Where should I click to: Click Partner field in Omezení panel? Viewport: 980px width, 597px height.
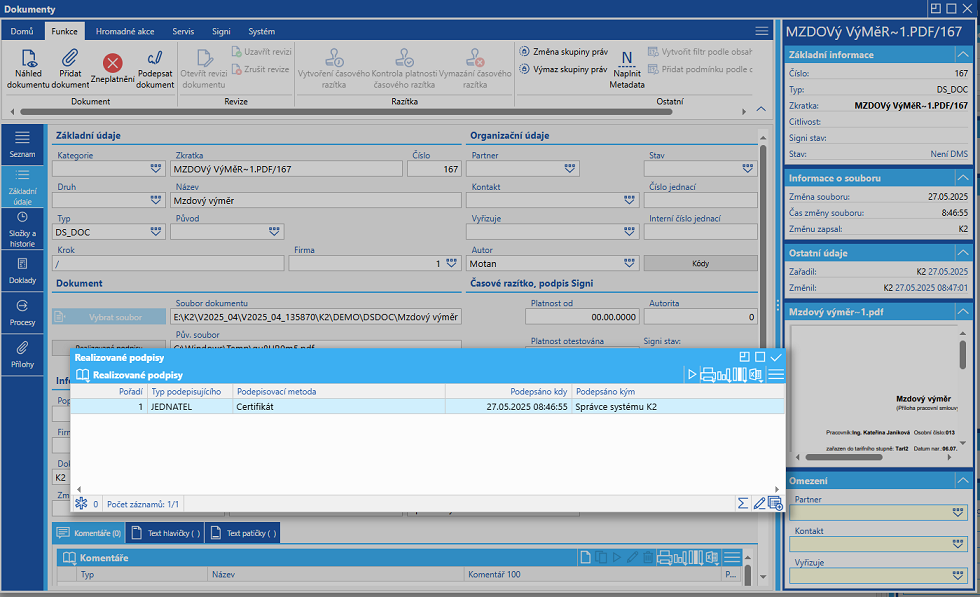(x=879, y=513)
